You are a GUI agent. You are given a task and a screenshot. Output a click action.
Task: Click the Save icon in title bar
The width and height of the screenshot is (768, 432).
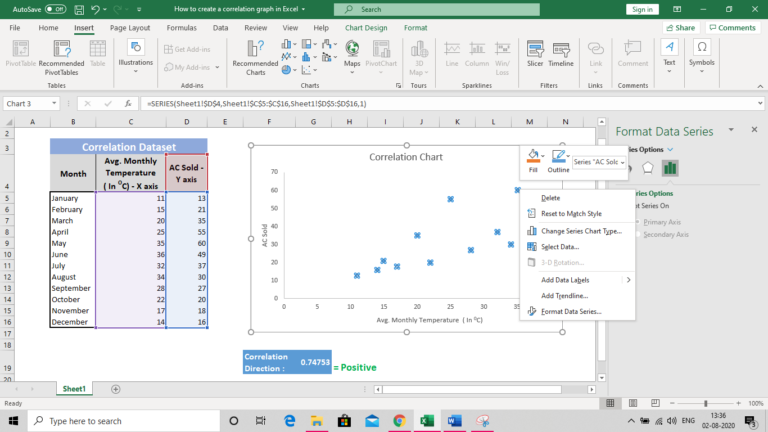pyautogui.click(x=79, y=9)
